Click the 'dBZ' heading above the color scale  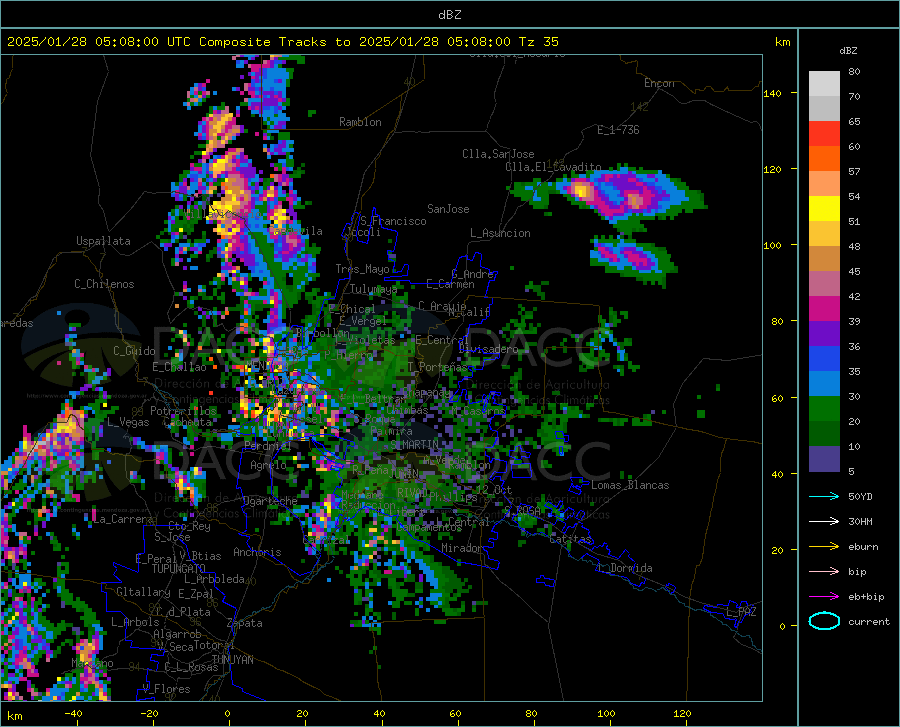tap(848, 50)
